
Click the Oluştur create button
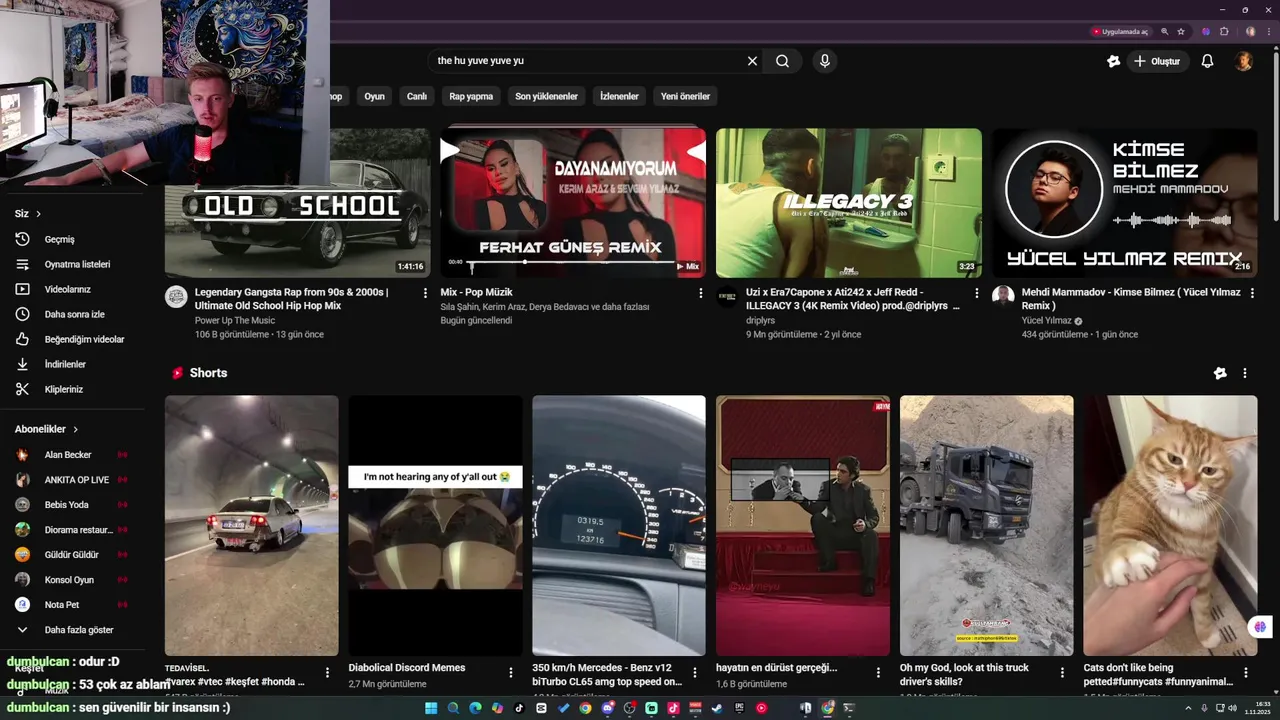pos(1157,61)
